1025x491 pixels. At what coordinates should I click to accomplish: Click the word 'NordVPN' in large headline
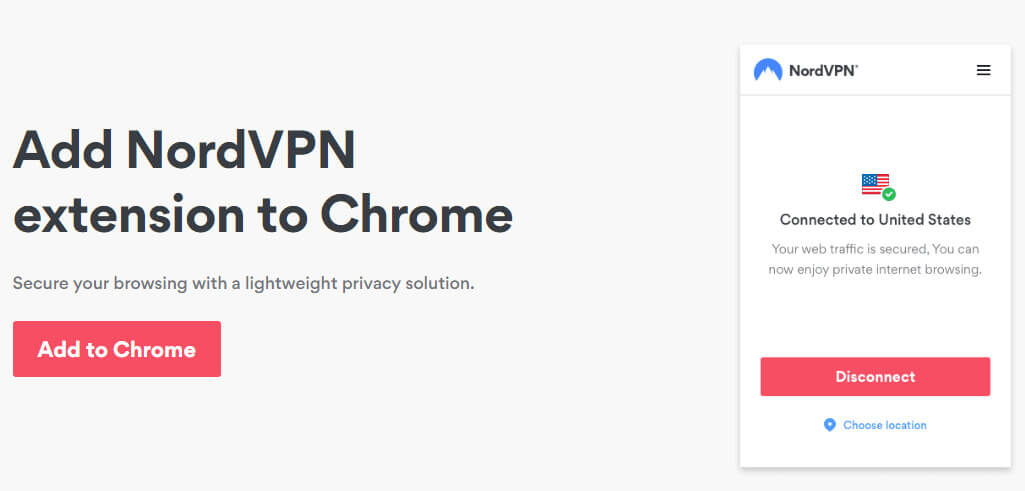click(x=241, y=150)
